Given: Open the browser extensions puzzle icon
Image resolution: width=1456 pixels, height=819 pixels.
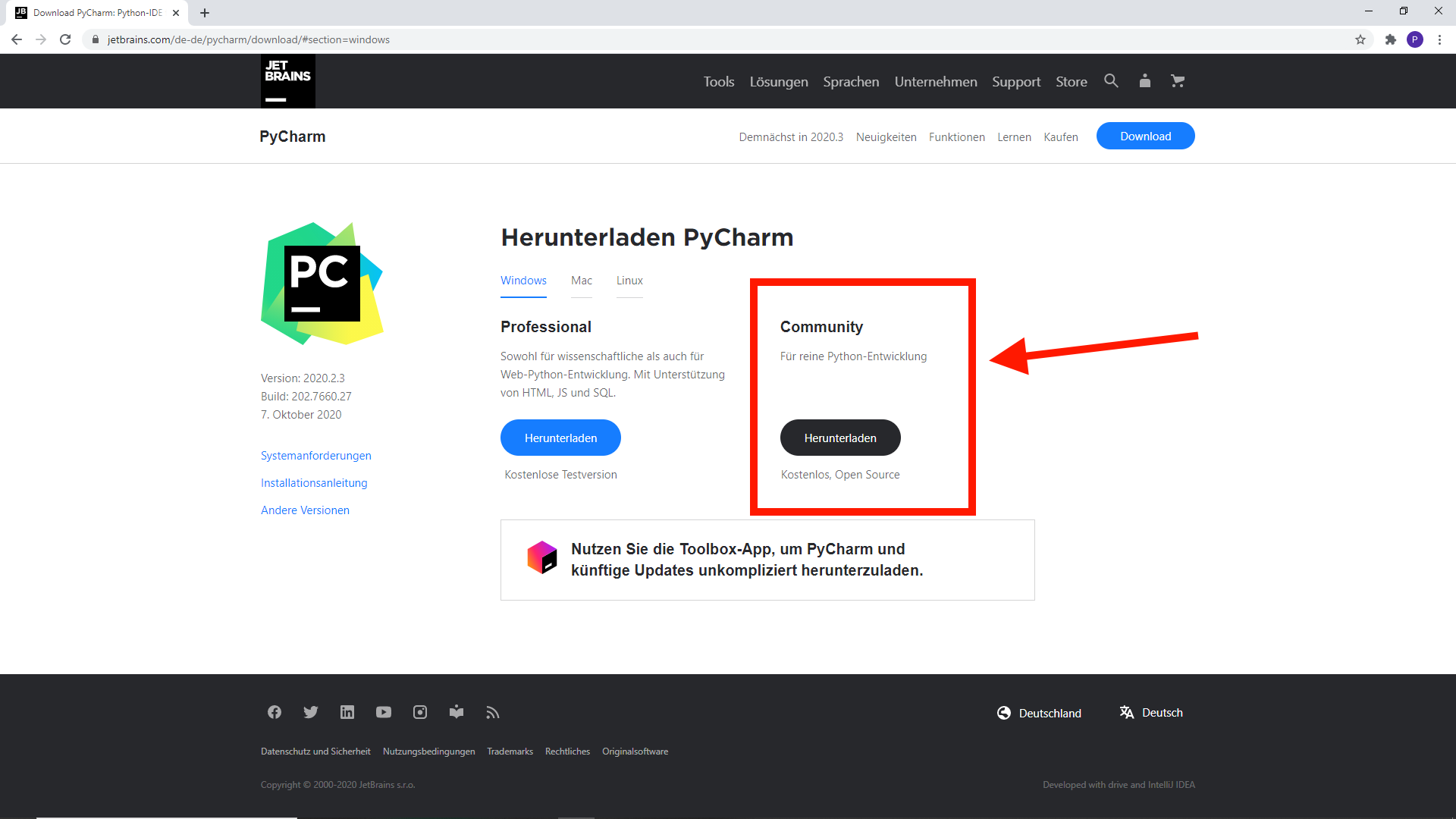Looking at the screenshot, I should coord(1390,39).
